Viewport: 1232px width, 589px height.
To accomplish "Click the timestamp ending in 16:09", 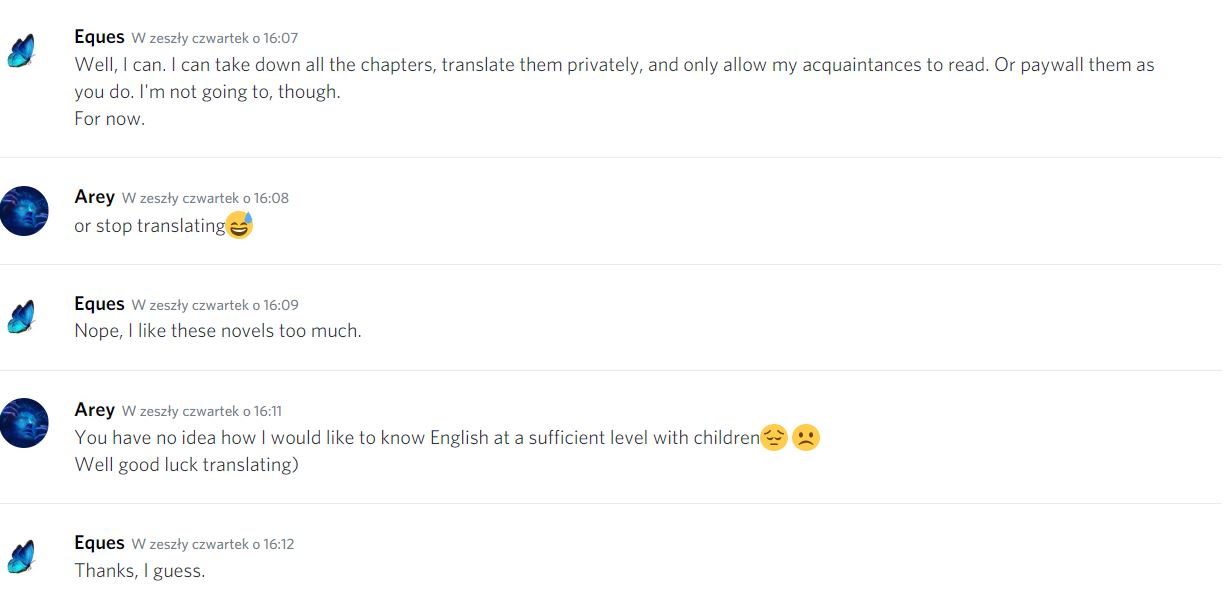I will pyautogui.click(x=215, y=305).
